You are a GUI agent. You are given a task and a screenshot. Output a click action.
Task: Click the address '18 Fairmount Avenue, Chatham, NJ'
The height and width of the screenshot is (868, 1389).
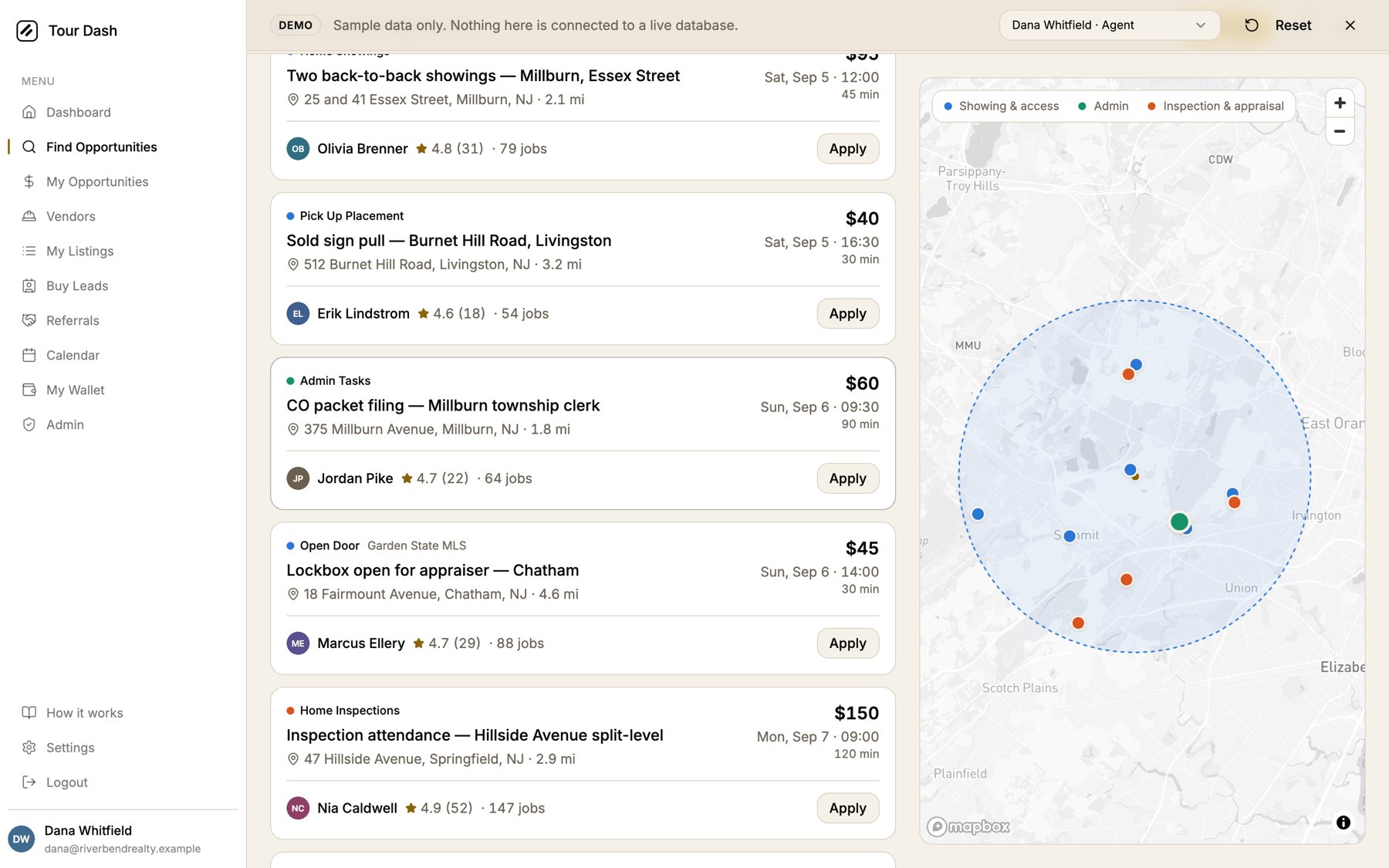click(415, 594)
